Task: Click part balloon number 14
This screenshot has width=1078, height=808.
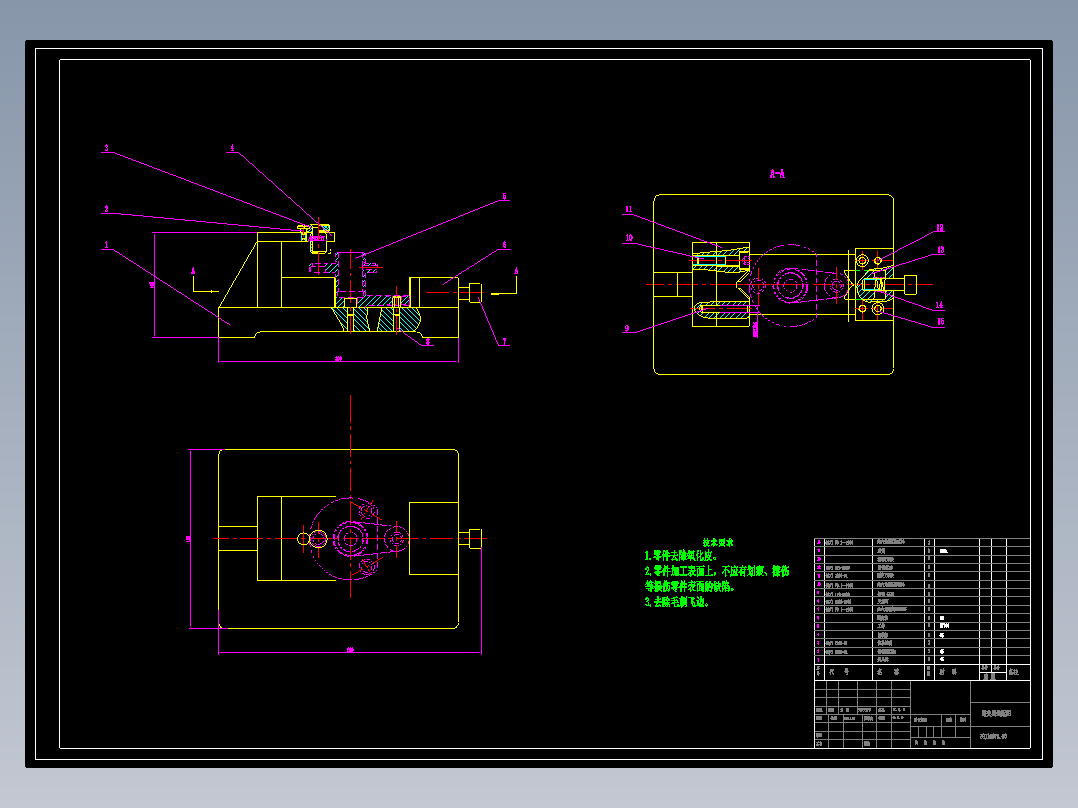Action: (x=939, y=305)
